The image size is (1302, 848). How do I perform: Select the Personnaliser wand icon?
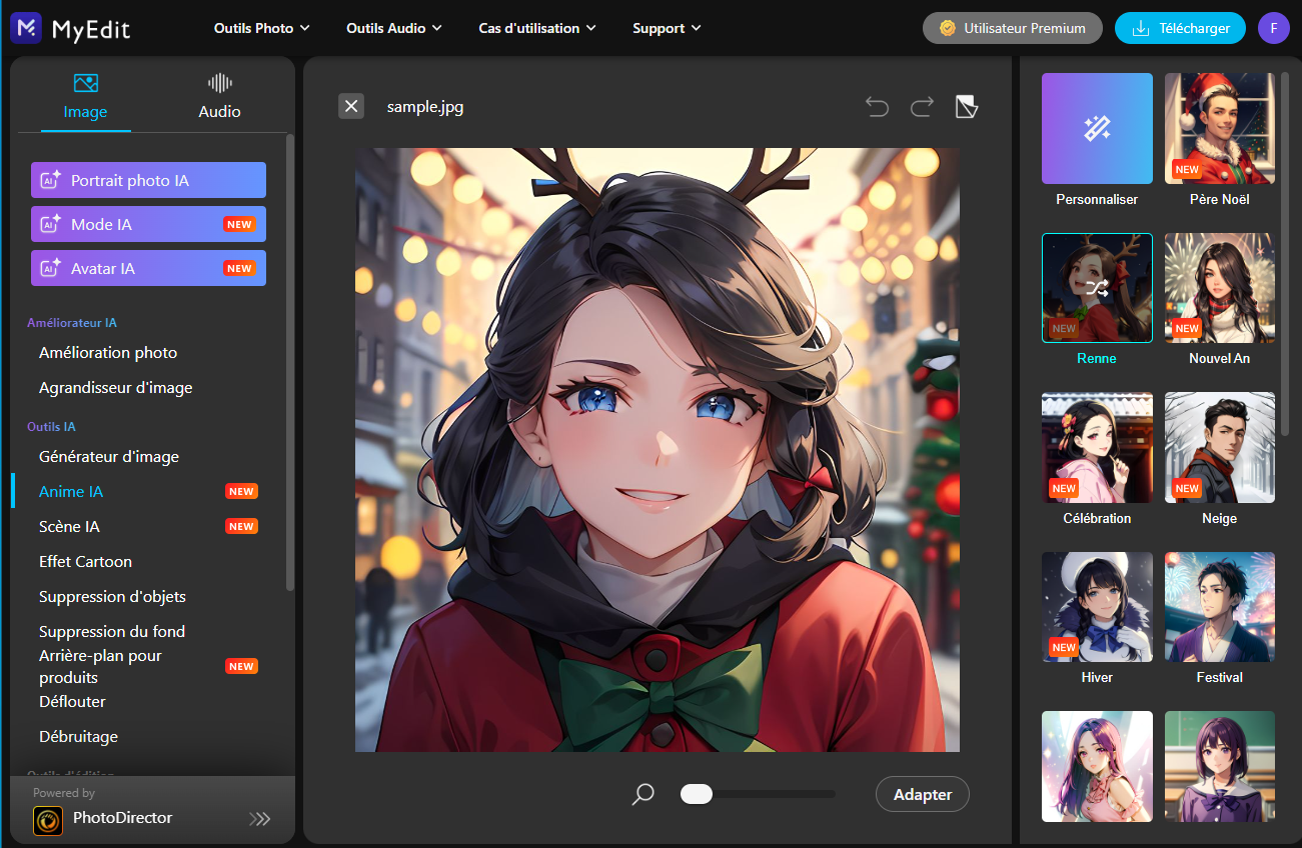(1096, 128)
